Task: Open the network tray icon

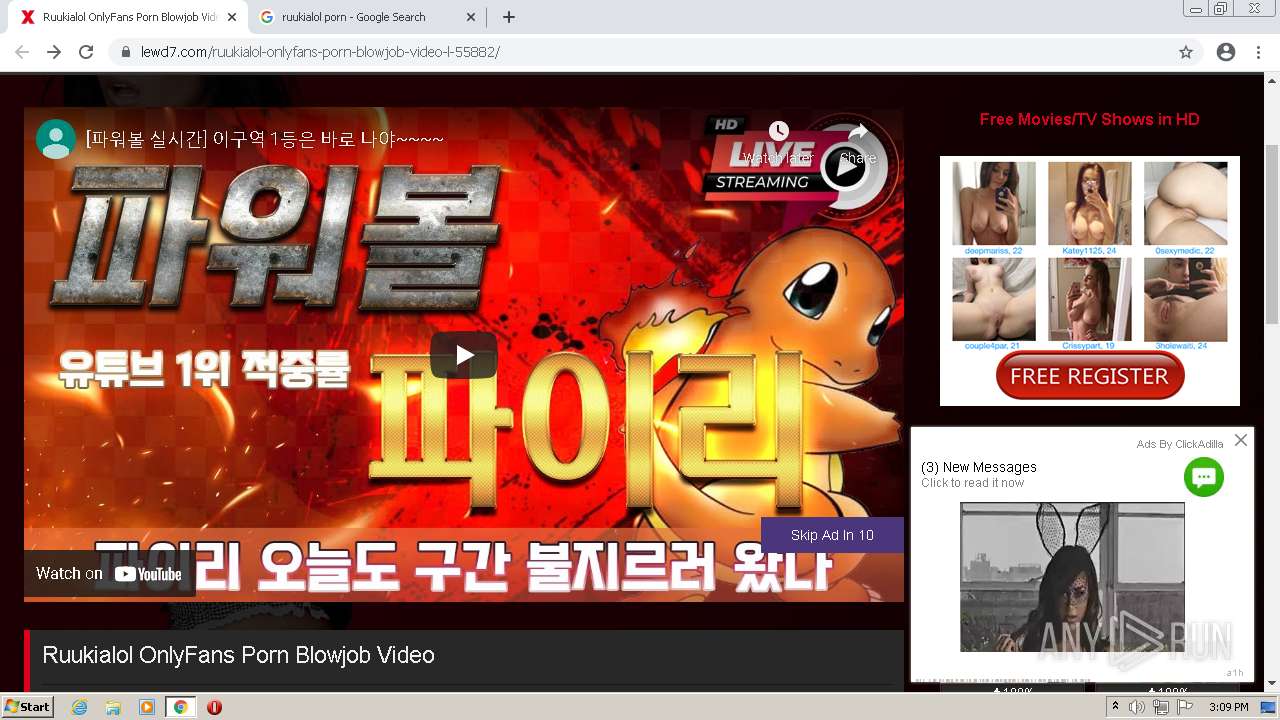Action: click(x=1161, y=707)
